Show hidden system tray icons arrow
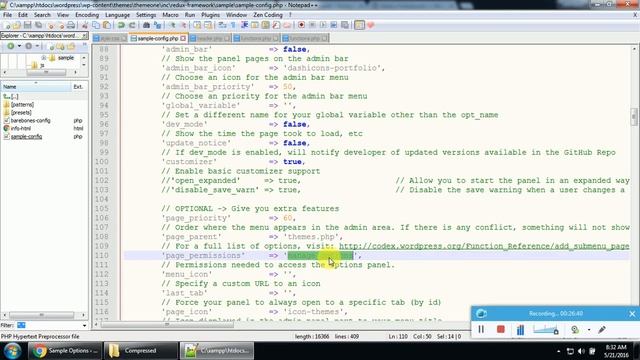Image resolution: width=640 pixels, height=360 pixels. coord(558,351)
